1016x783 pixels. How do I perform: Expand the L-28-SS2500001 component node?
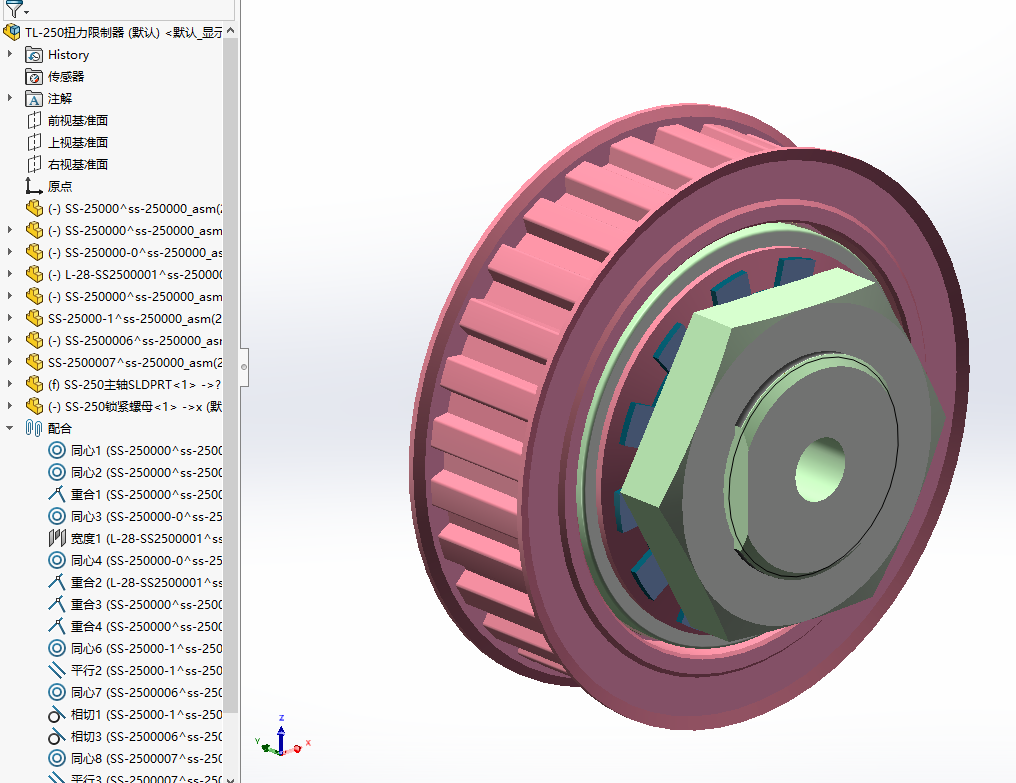pyautogui.click(x=10, y=274)
